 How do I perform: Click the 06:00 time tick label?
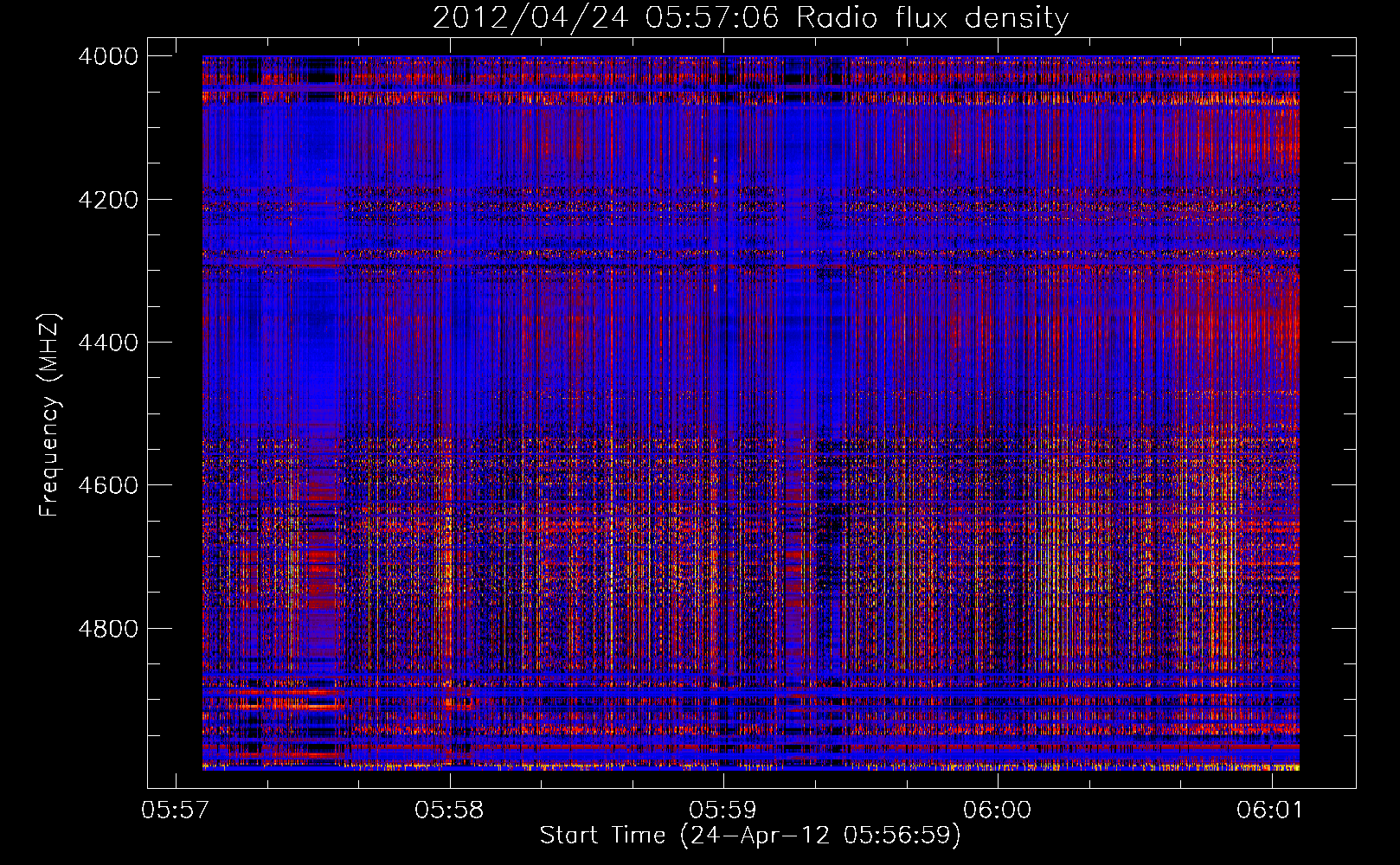pos(998,811)
